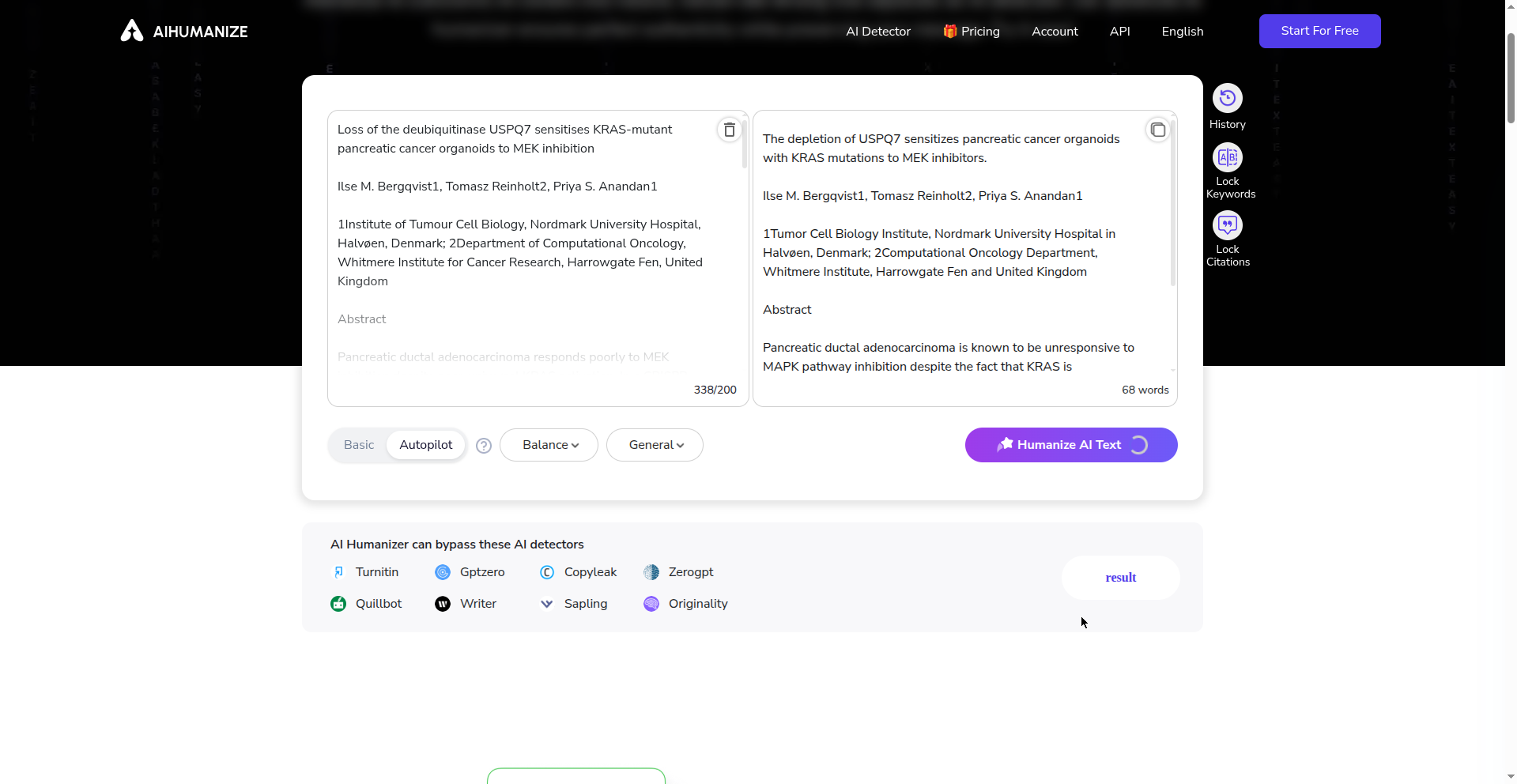
Task: Click the page vertical scrollbar
Action: [1511, 77]
